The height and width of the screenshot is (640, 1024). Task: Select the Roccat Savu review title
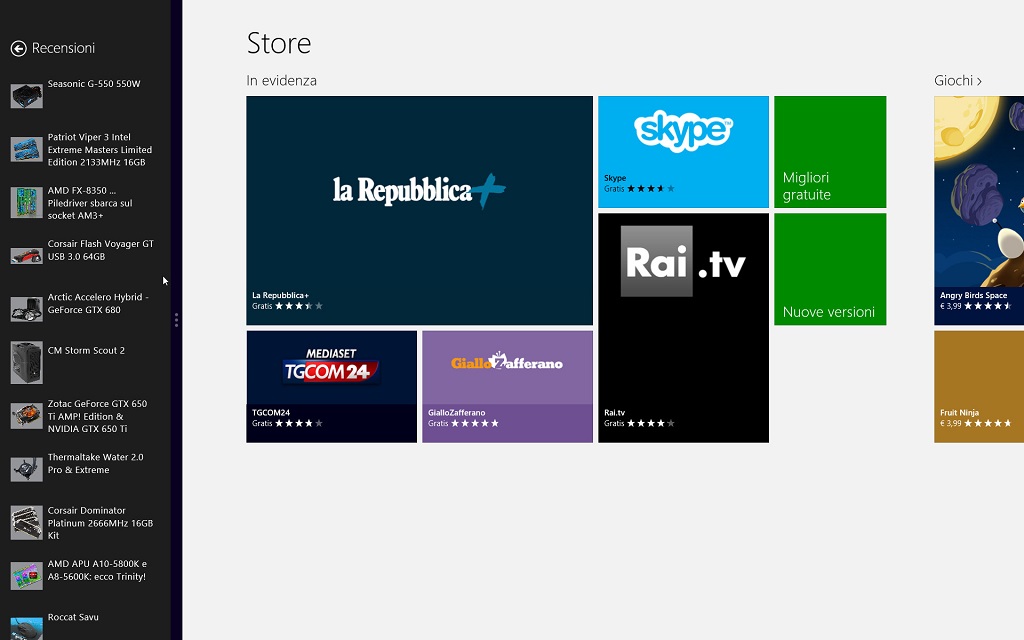[73, 617]
